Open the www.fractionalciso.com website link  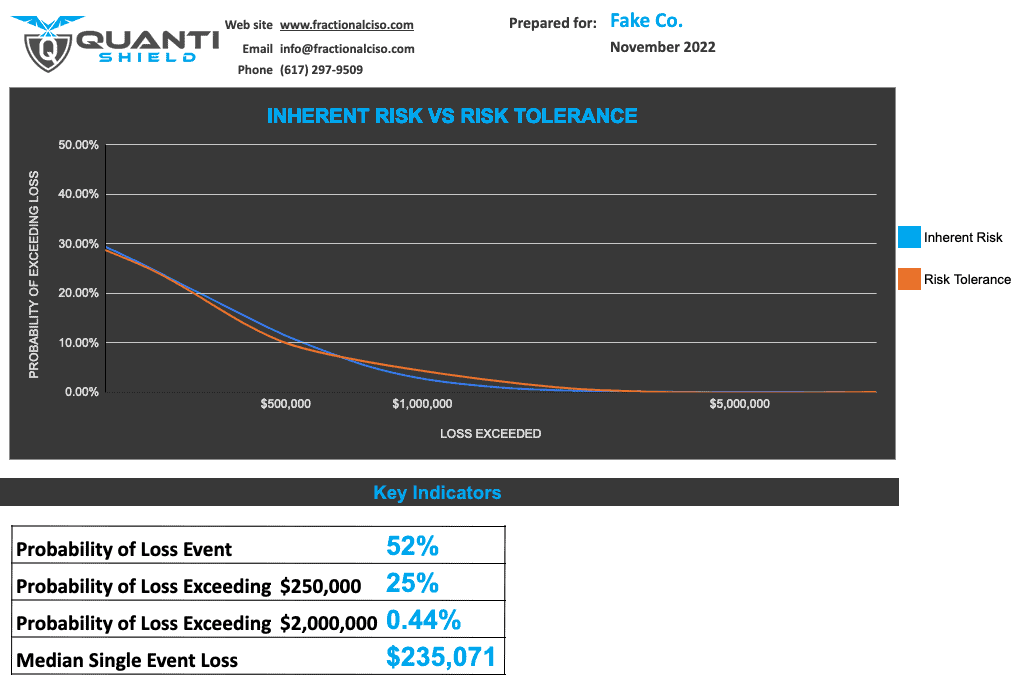coord(347,25)
